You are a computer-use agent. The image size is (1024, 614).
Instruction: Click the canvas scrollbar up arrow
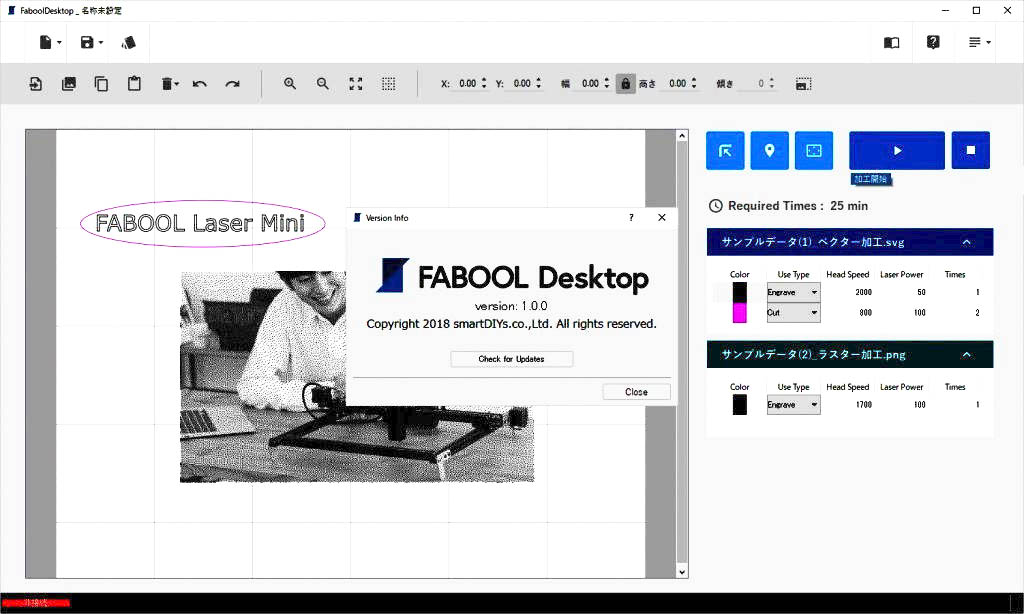click(682, 136)
